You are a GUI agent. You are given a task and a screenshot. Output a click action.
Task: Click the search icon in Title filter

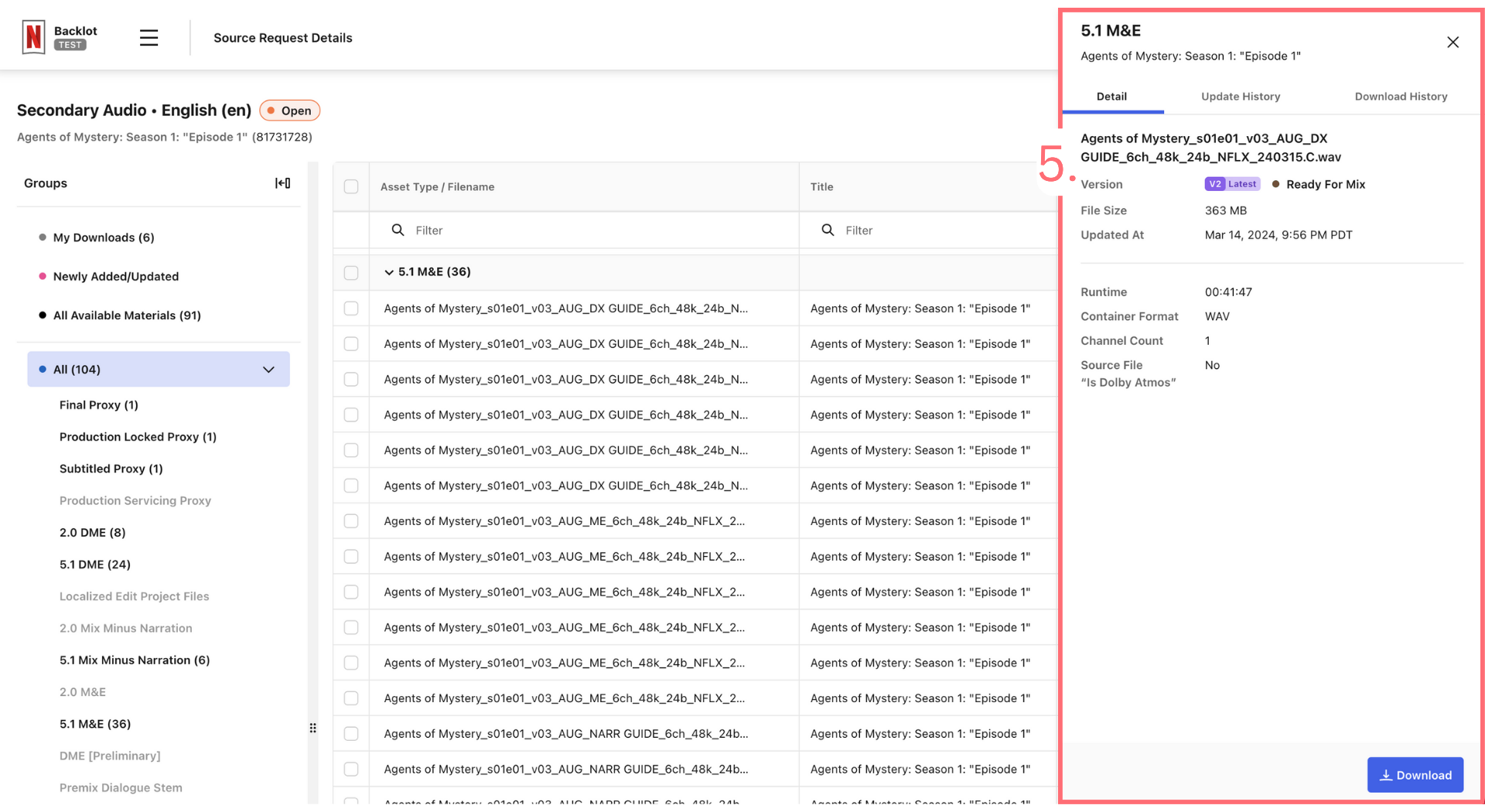tap(828, 230)
